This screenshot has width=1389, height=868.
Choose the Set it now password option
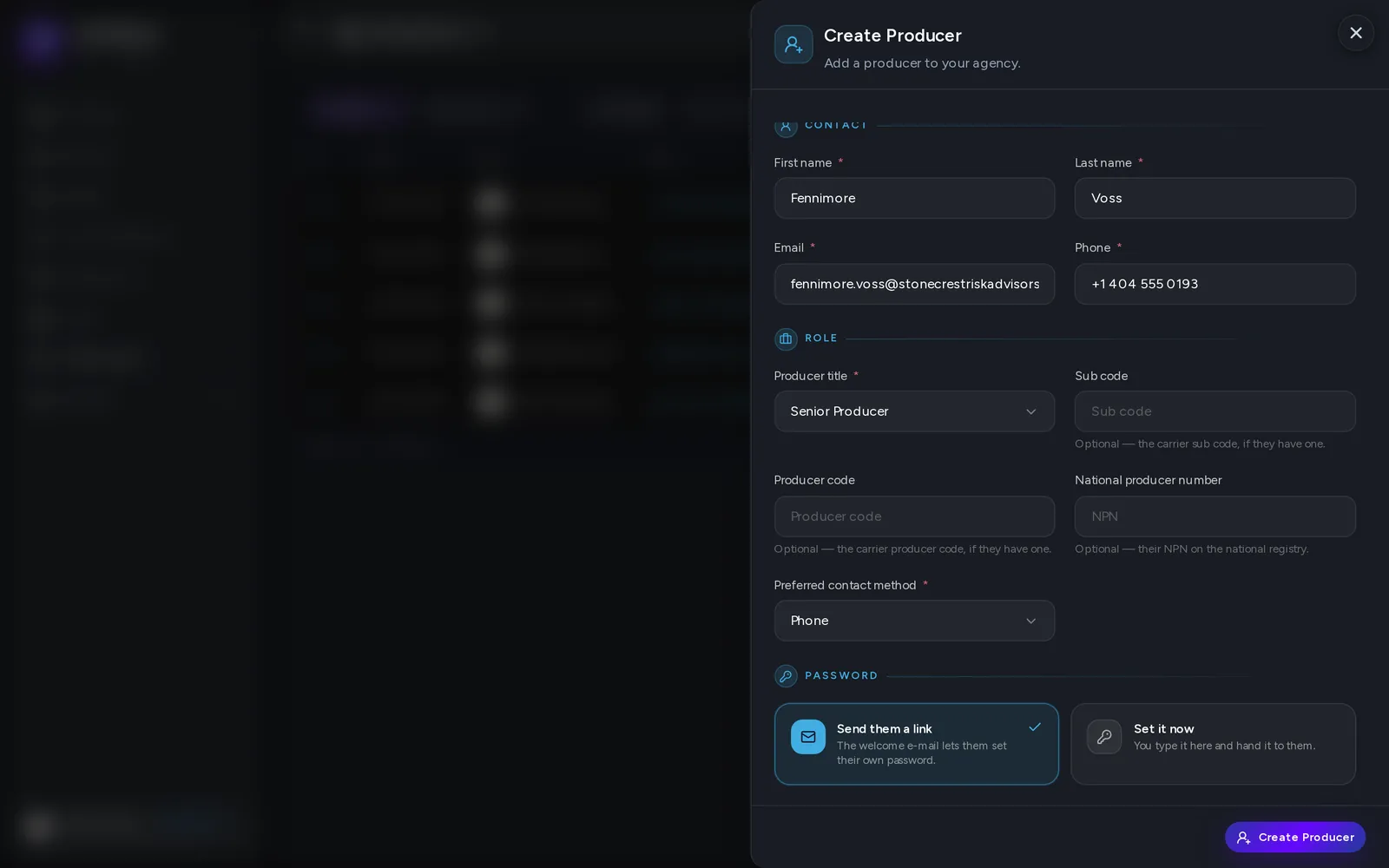(1213, 744)
